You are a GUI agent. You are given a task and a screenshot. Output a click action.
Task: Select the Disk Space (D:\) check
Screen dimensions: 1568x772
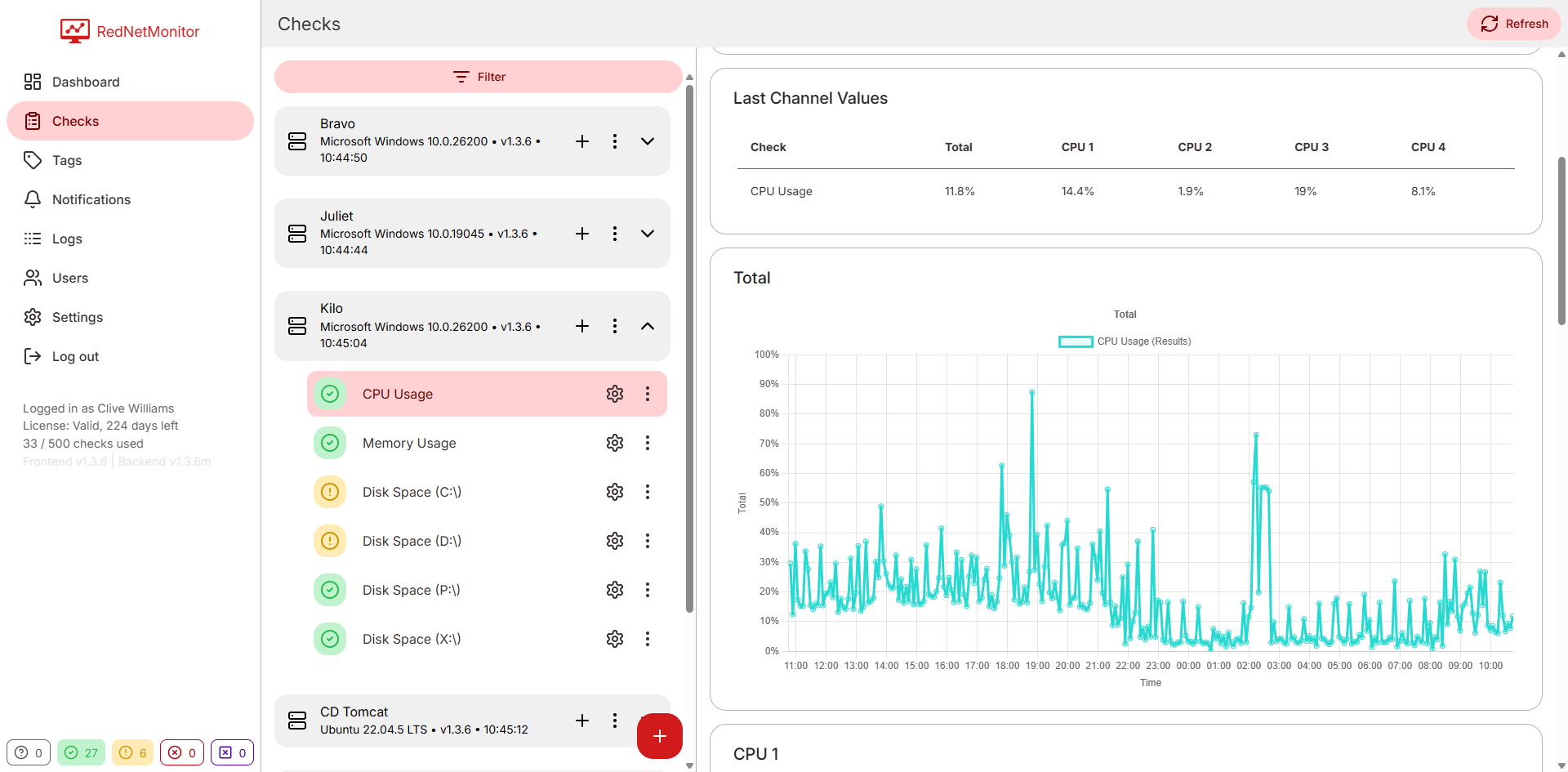(487, 541)
